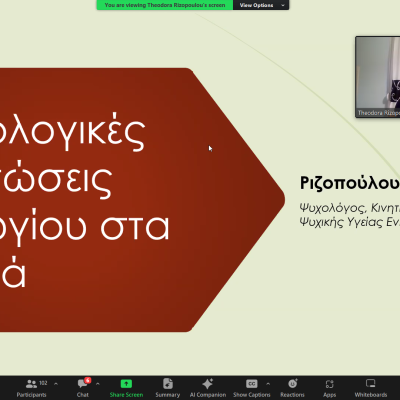Click the slide title word 'ολογικές'
Screen dimensions: 400x400
[x=72, y=132]
